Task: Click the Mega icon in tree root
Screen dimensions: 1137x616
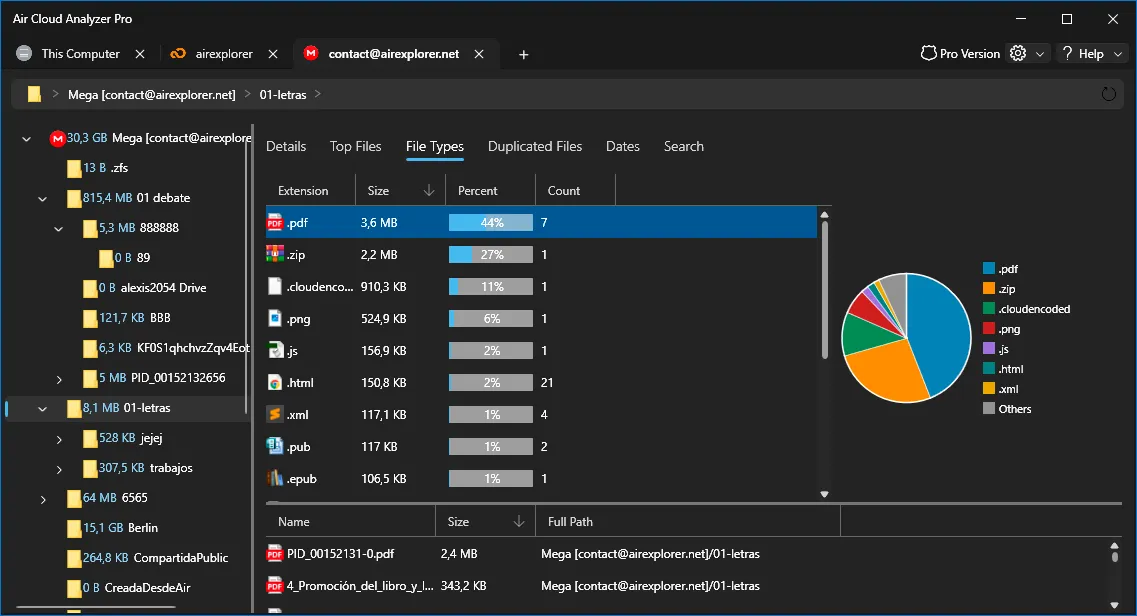Action: tap(57, 138)
